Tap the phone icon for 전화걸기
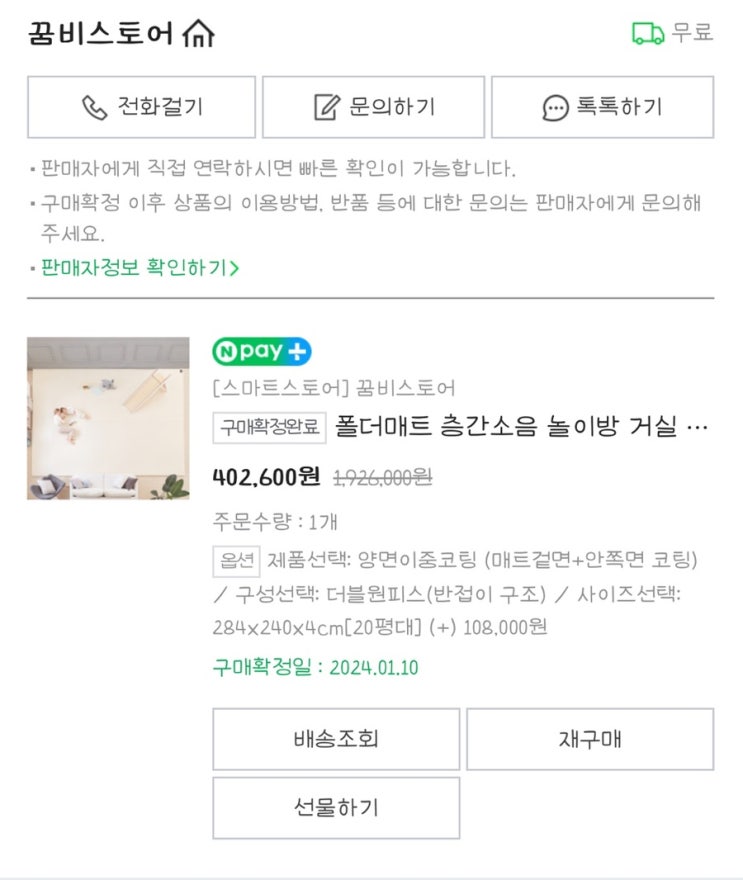 click(95, 107)
